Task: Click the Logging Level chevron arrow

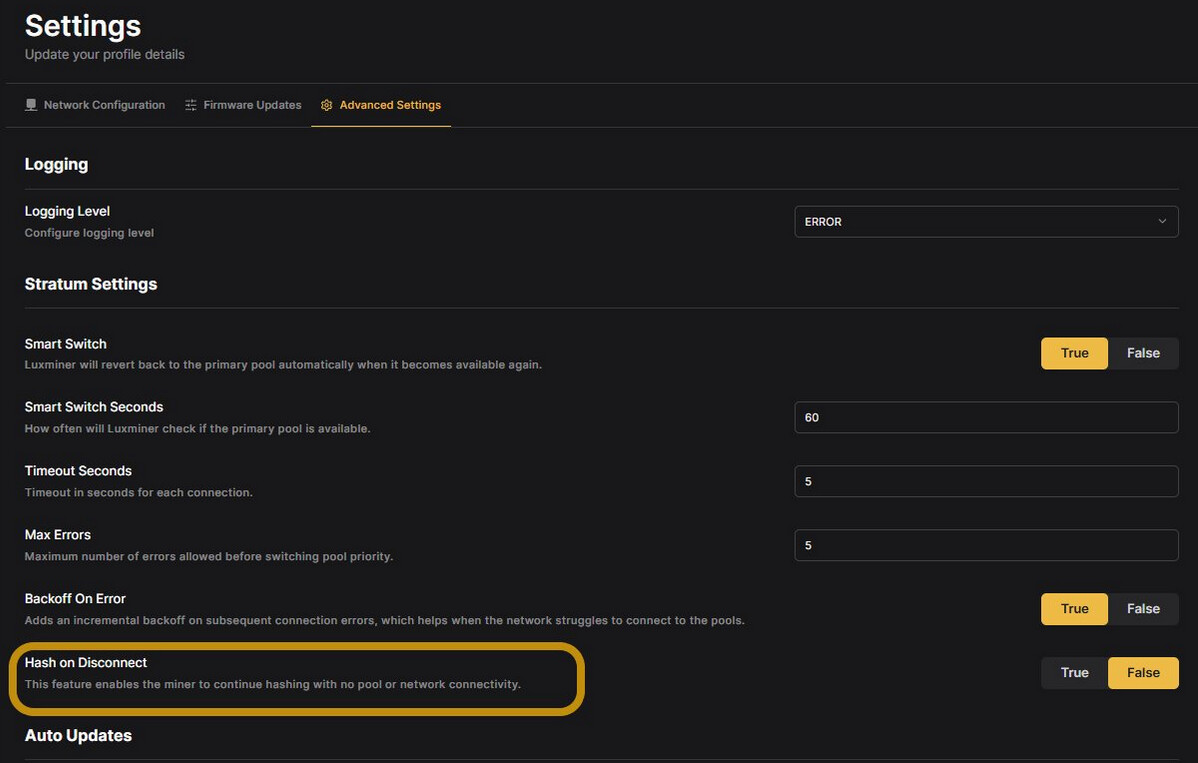Action: 1161,221
